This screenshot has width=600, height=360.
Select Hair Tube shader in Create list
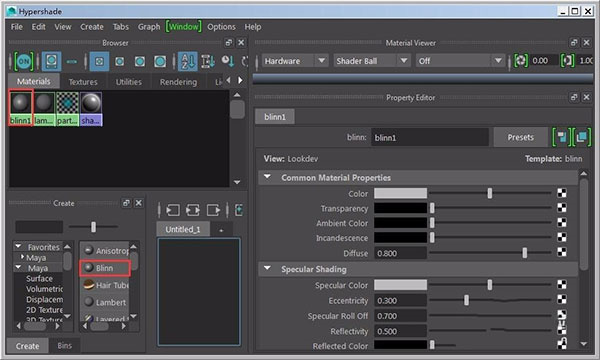pyautogui.click(x=104, y=285)
